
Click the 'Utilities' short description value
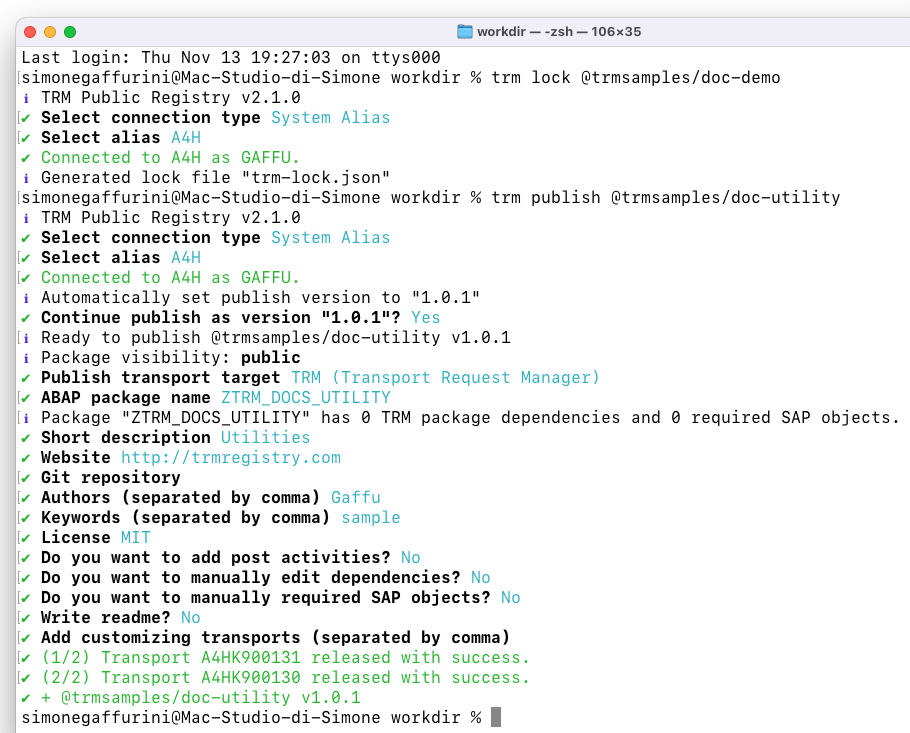click(x=265, y=438)
